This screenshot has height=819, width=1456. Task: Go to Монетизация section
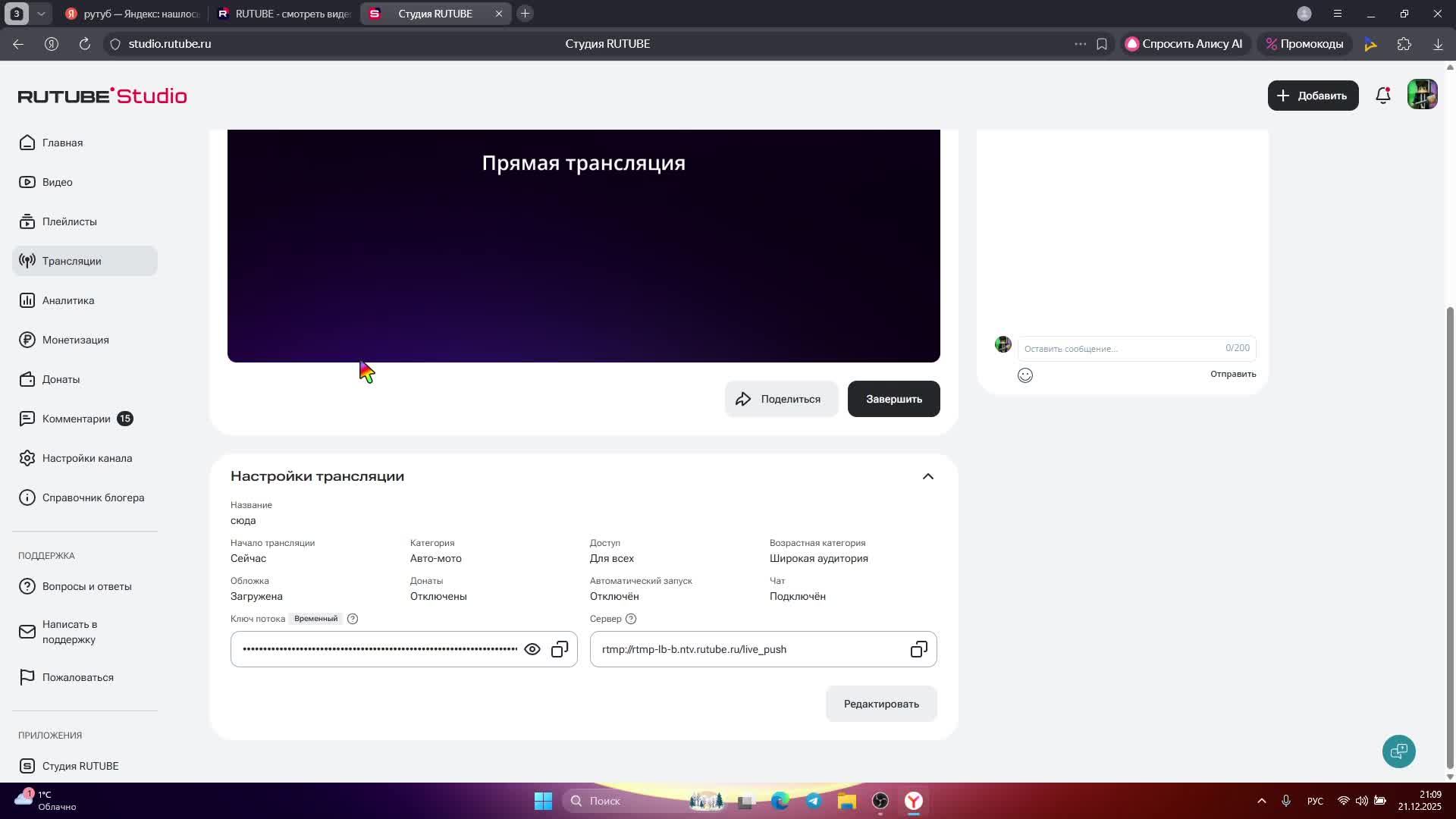coord(75,340)
